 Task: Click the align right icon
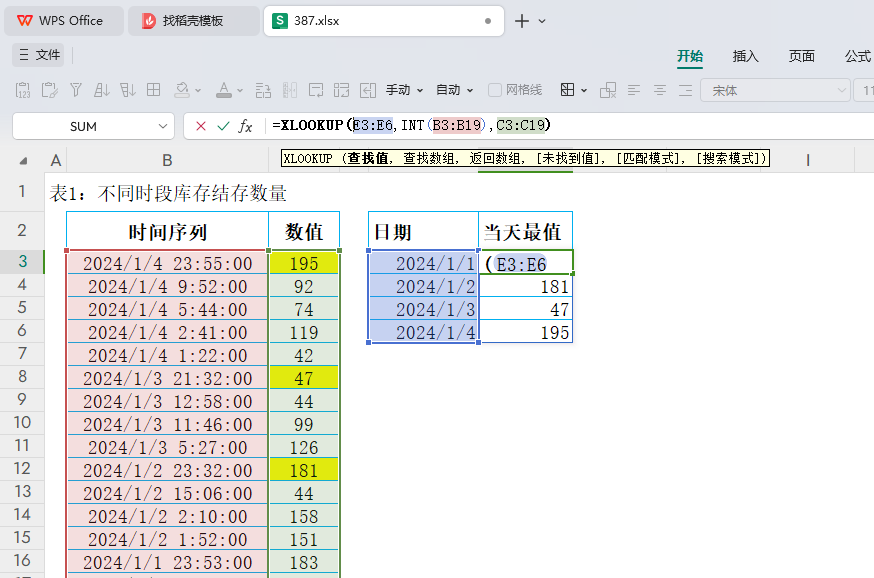[x=686, y=90]
